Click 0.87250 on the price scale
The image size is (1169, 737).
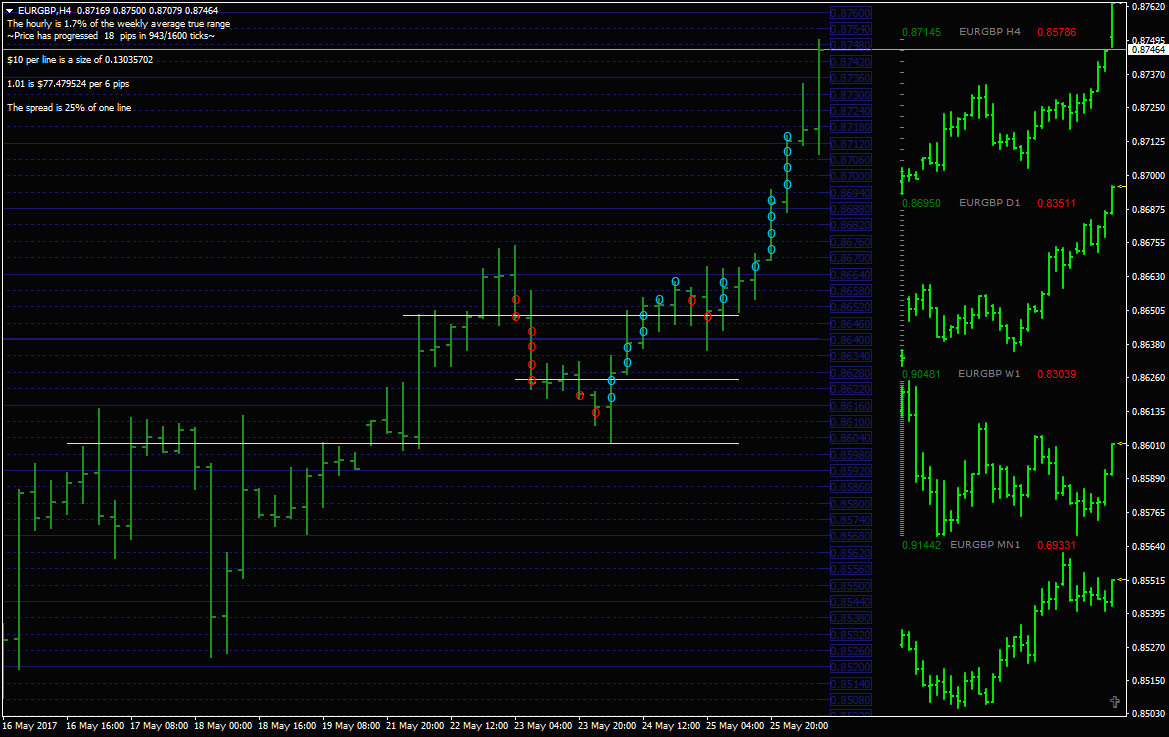pos(1148,107)
